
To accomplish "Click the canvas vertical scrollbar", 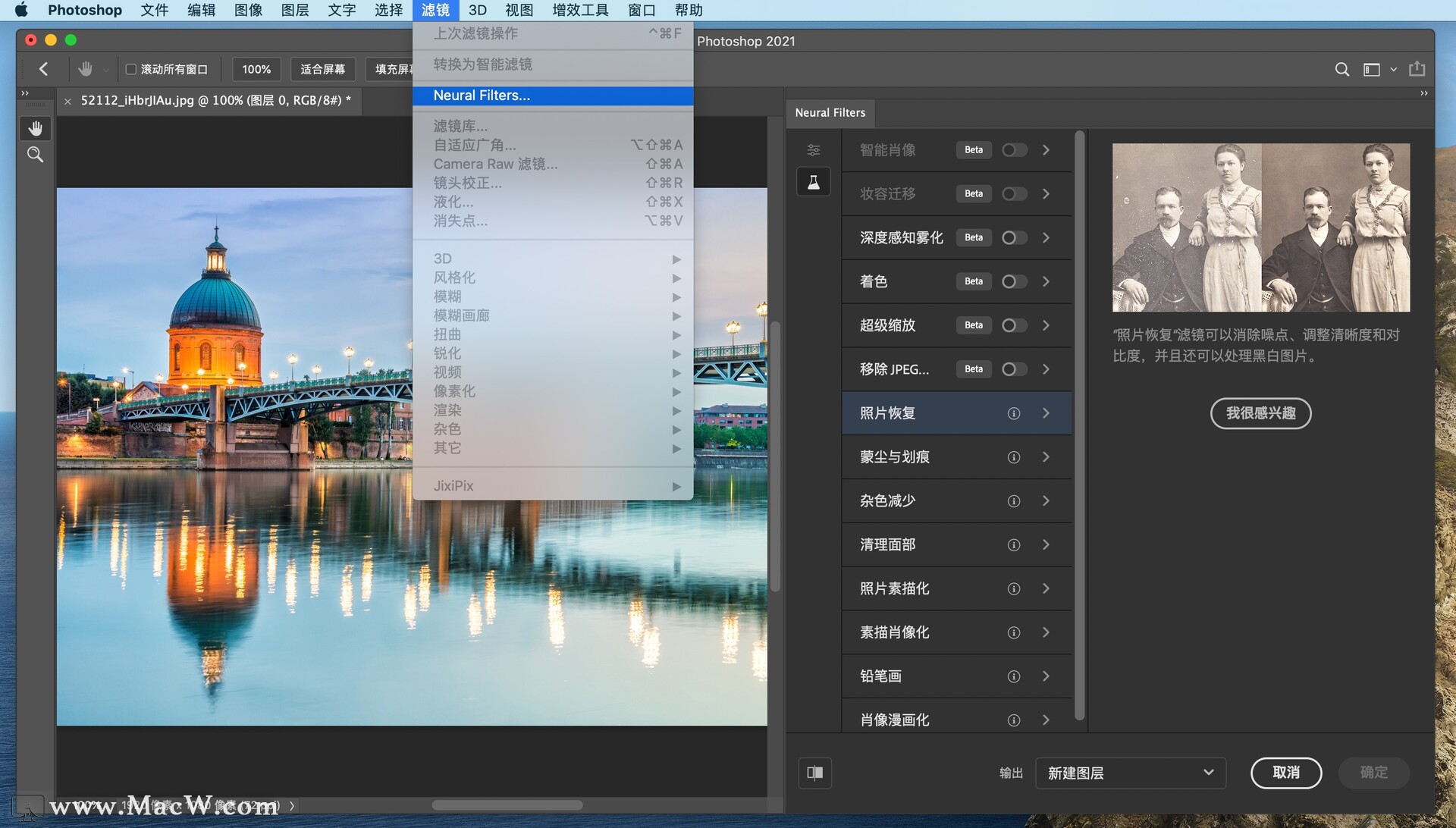I will point(775,455).
